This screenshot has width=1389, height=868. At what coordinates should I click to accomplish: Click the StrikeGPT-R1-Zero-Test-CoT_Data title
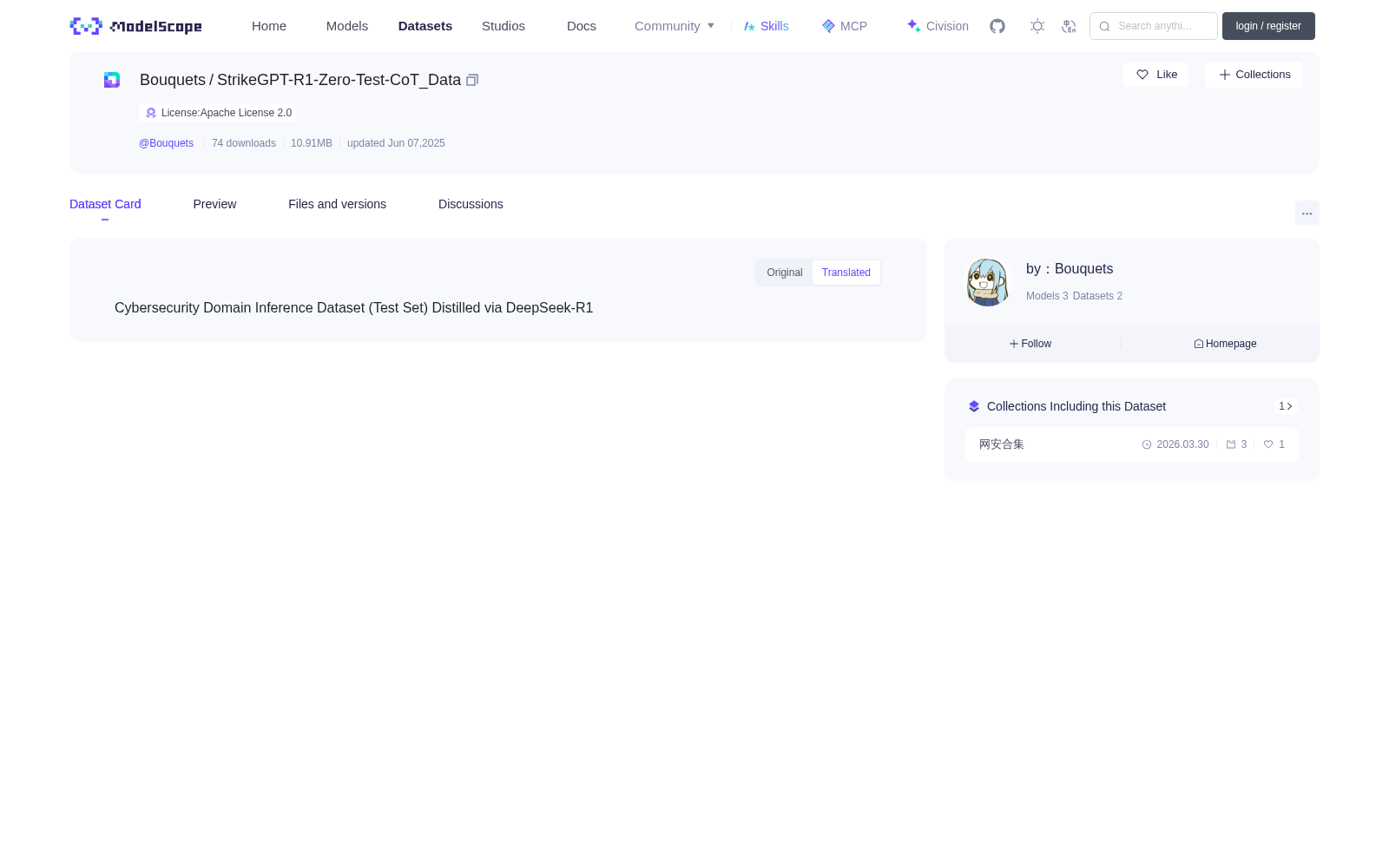(x=339, y=80)
